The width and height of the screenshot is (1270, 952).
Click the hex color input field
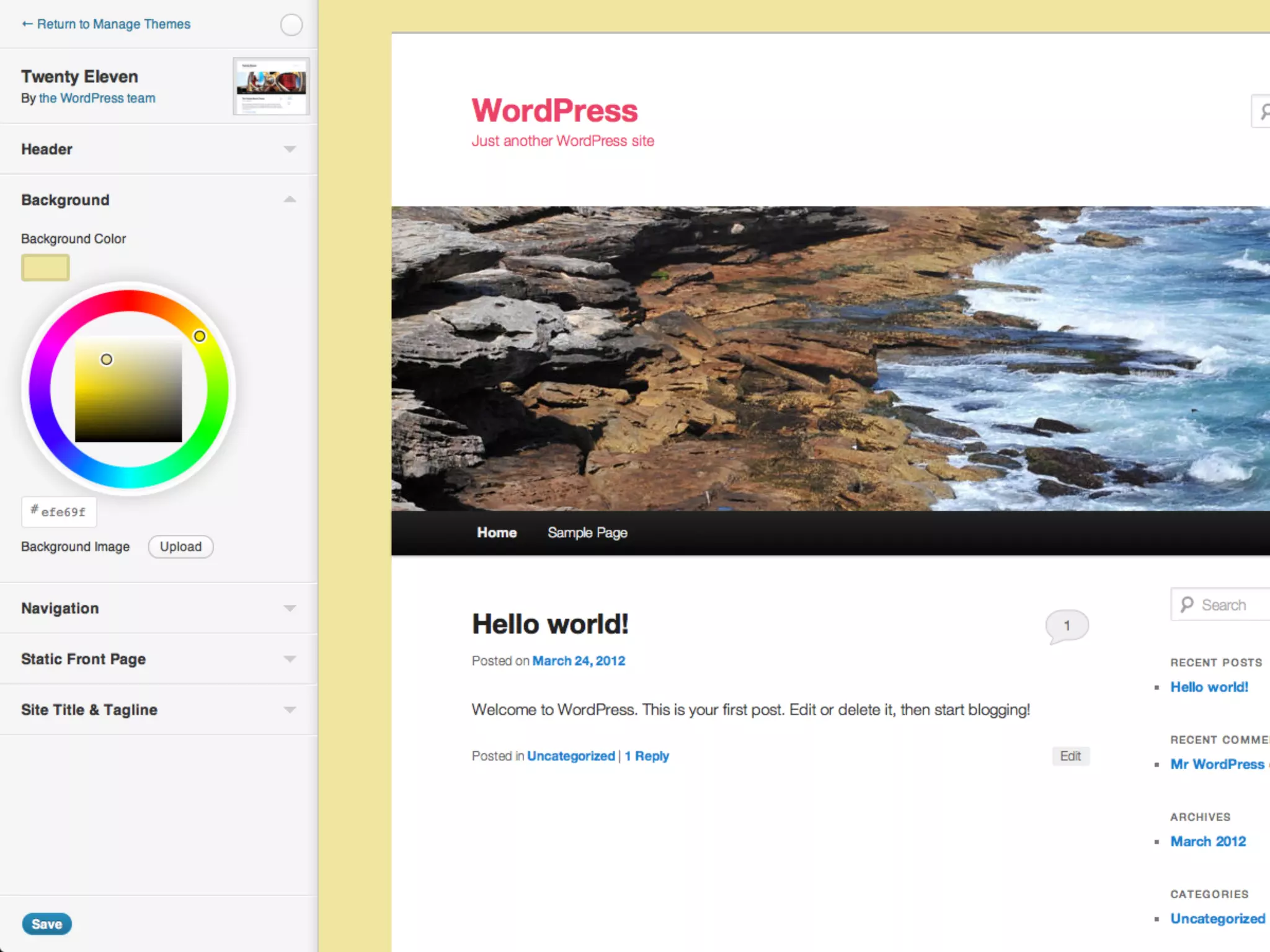coord(60,512)
